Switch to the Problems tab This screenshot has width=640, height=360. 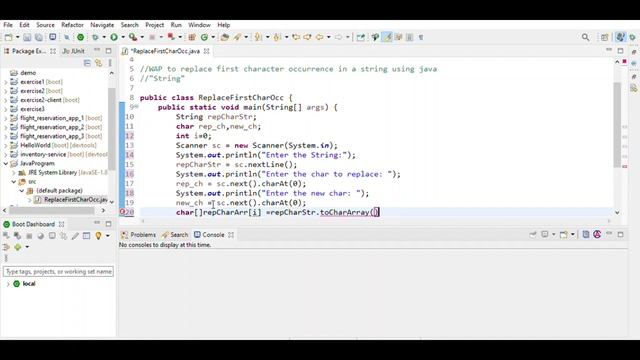(x=139, y=235)
